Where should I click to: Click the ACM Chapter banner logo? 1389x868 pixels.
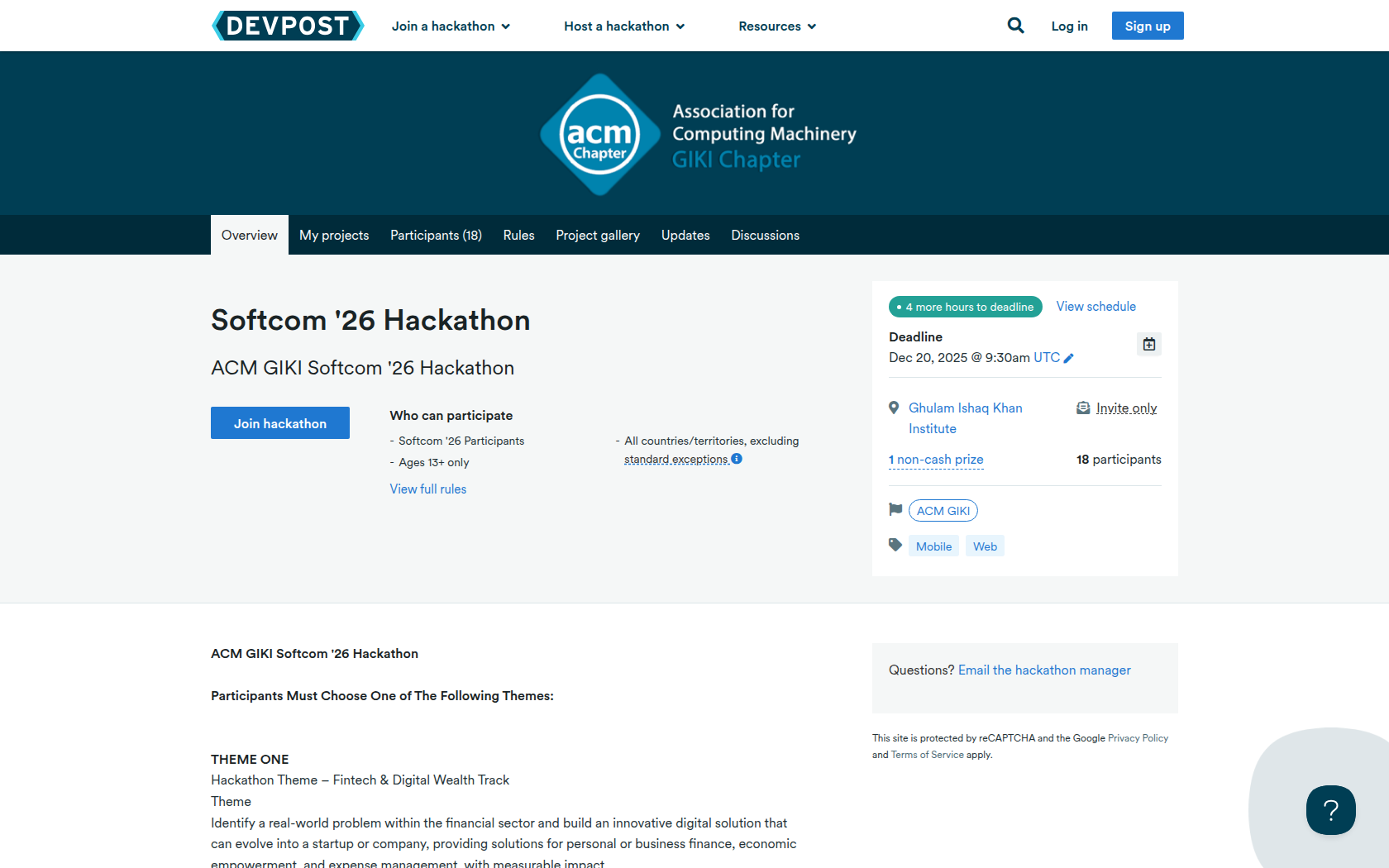pyautogui.click(x=600, y=135)
